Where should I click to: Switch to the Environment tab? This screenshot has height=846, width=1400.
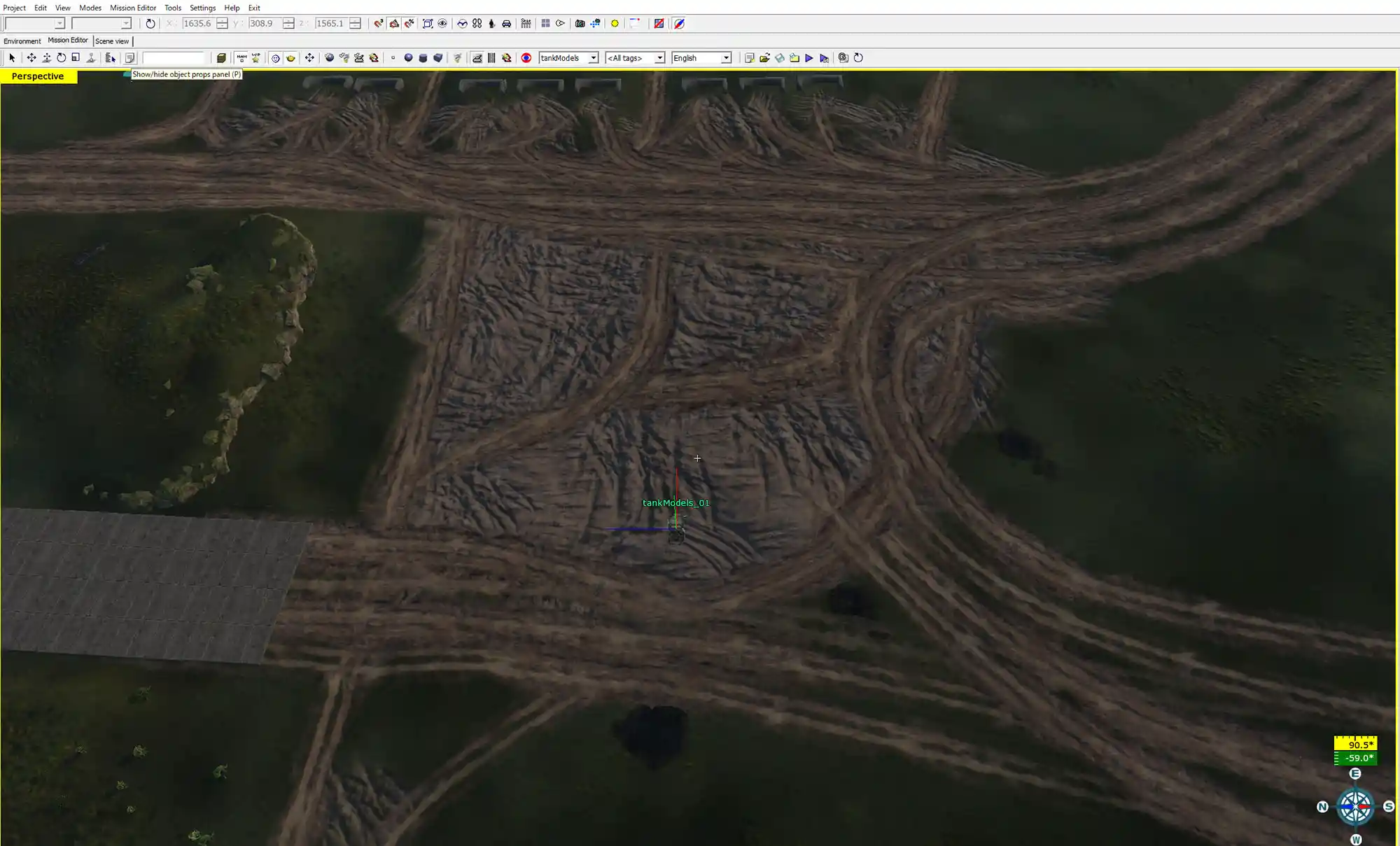pyautogui.click(x=22, y=41)
